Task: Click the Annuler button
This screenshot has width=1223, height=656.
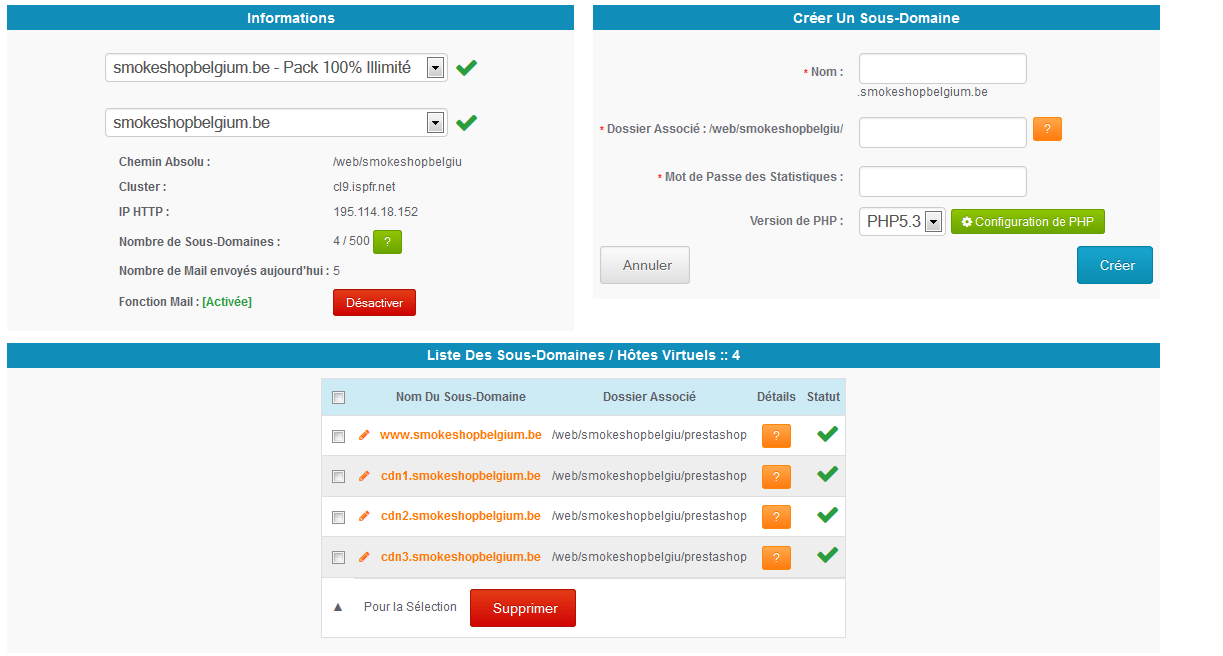Action: [x=645, y=265]
